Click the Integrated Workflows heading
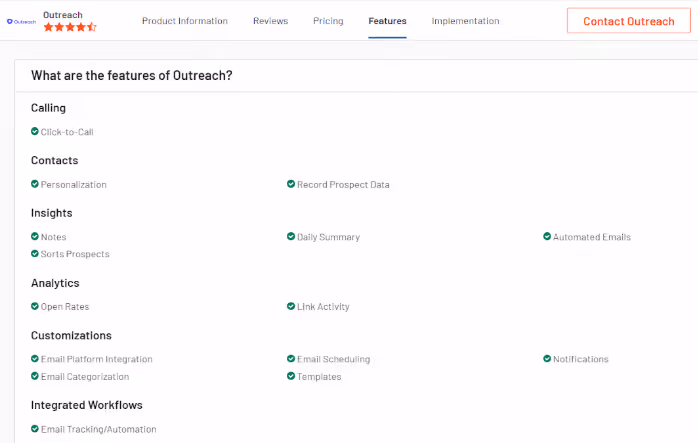 87,405
